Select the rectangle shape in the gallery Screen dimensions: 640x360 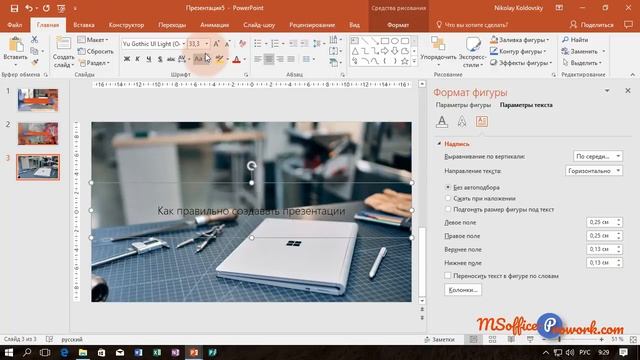coord(384,41)
